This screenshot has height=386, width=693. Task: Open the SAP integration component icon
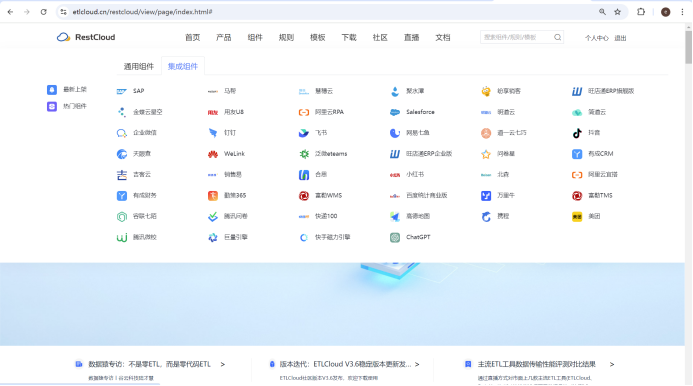(x=122, y=91)
